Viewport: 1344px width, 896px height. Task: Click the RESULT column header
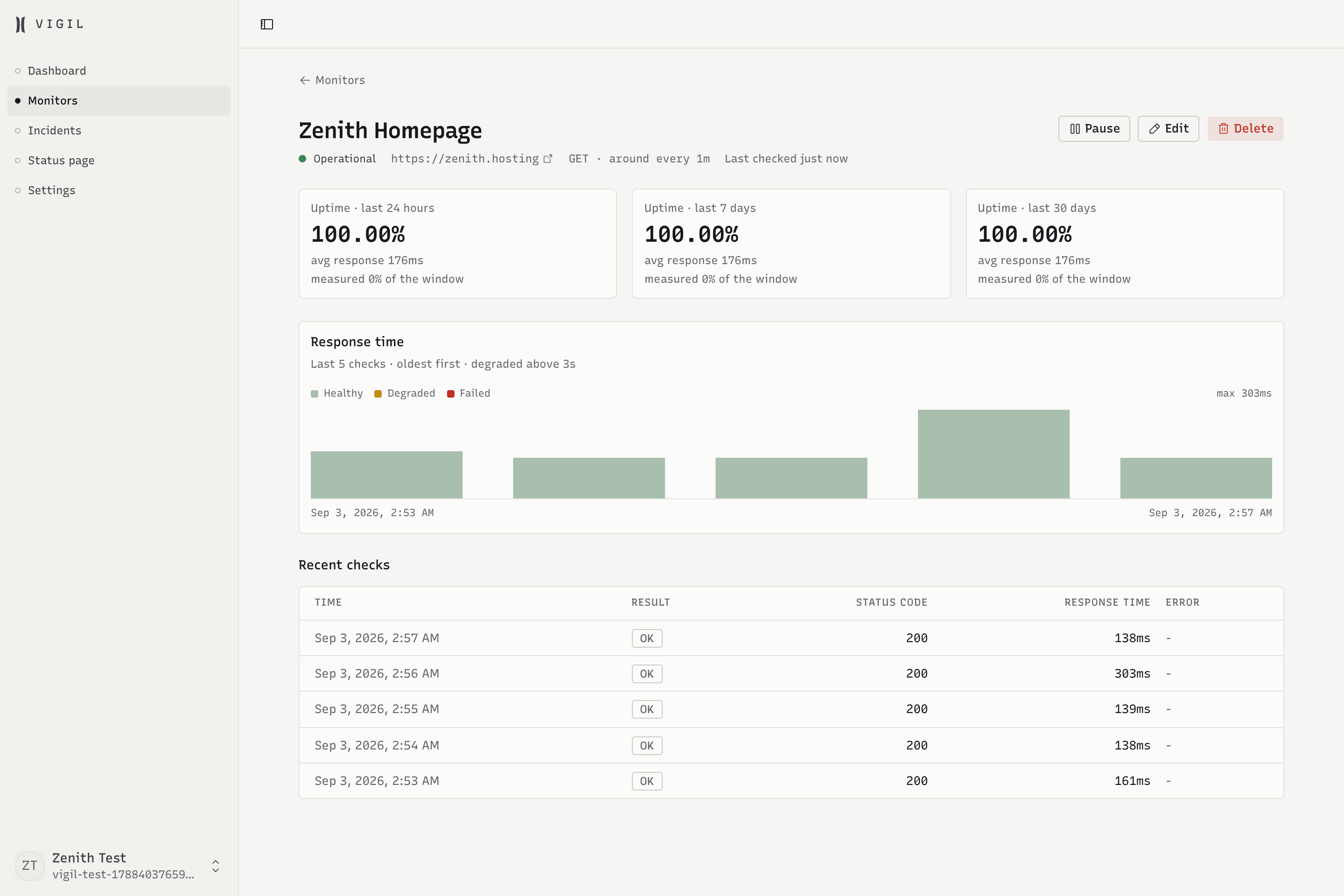tap(650, 602)
